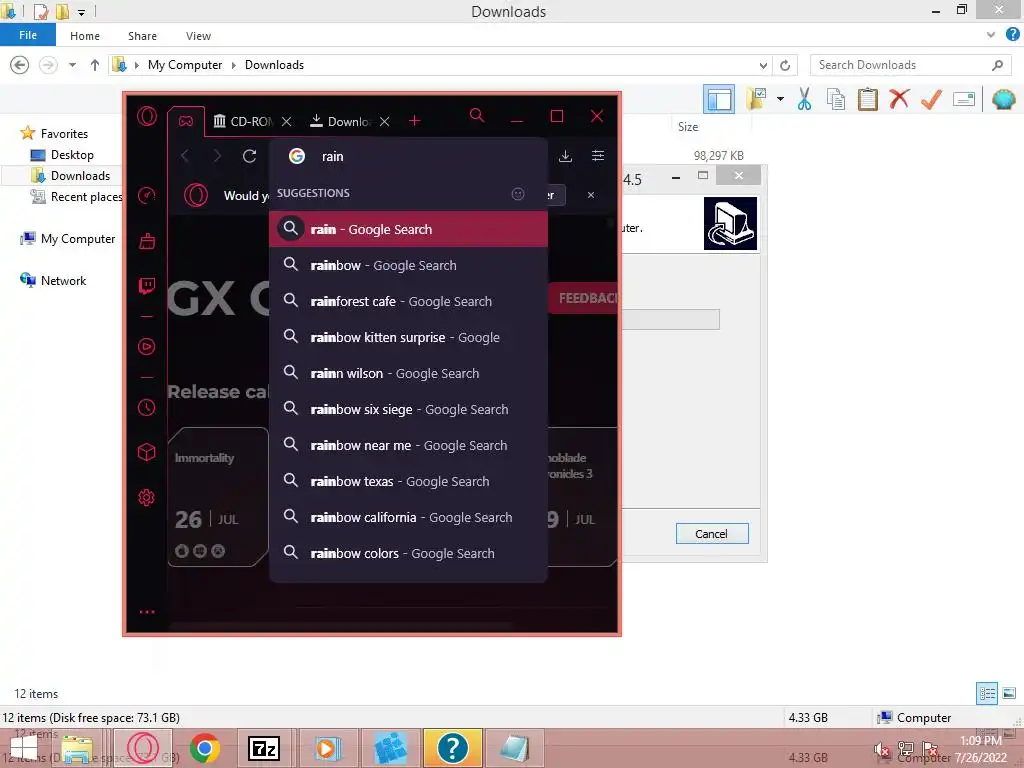Reload the page in Opera
This screenshot has width=1024, height=768.
249,156
